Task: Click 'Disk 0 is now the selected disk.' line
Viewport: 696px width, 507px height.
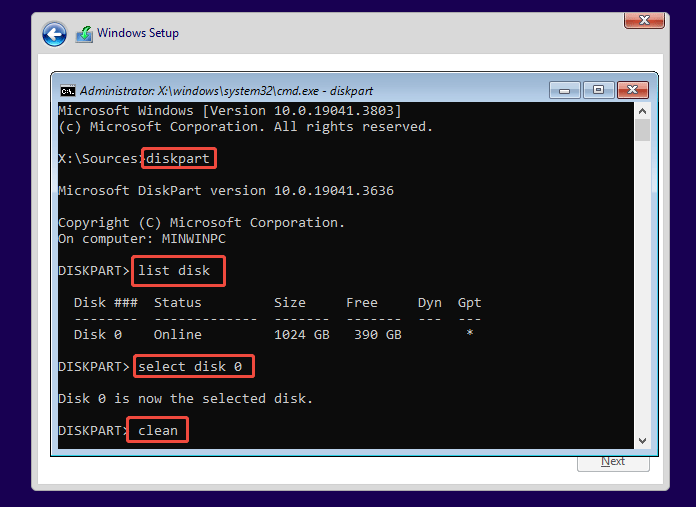Action: coord(186,398)
